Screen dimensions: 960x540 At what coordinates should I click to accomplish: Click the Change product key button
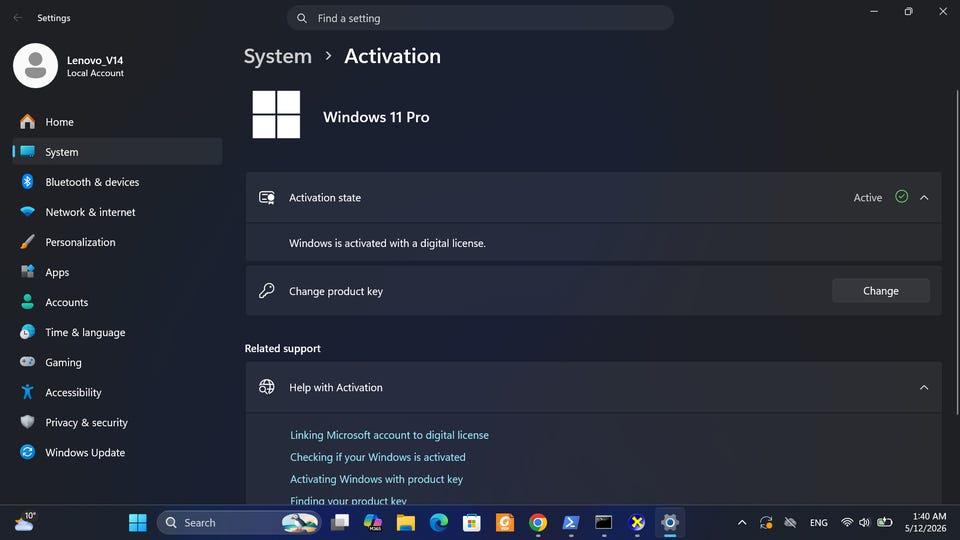coord(880,291)
